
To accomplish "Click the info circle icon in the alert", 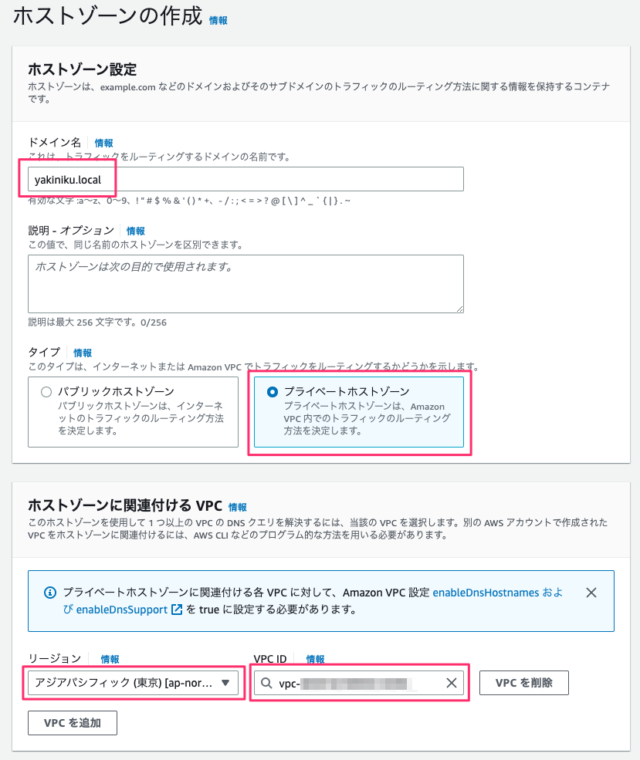I will click(50, 592).
